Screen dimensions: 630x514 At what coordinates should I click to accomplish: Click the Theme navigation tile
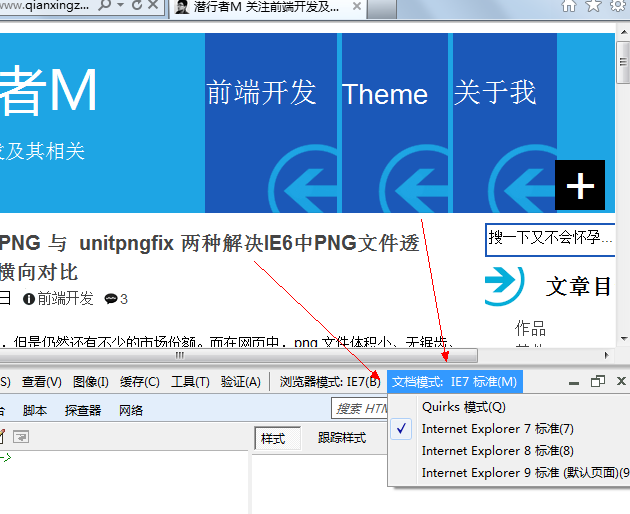click(395, 123)
